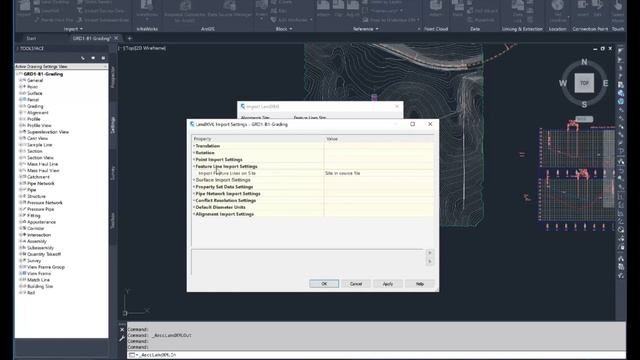The height and width of the screenshot is (360, 640).
Task: Select Point in the settings tree
Action: click(32, 87)
